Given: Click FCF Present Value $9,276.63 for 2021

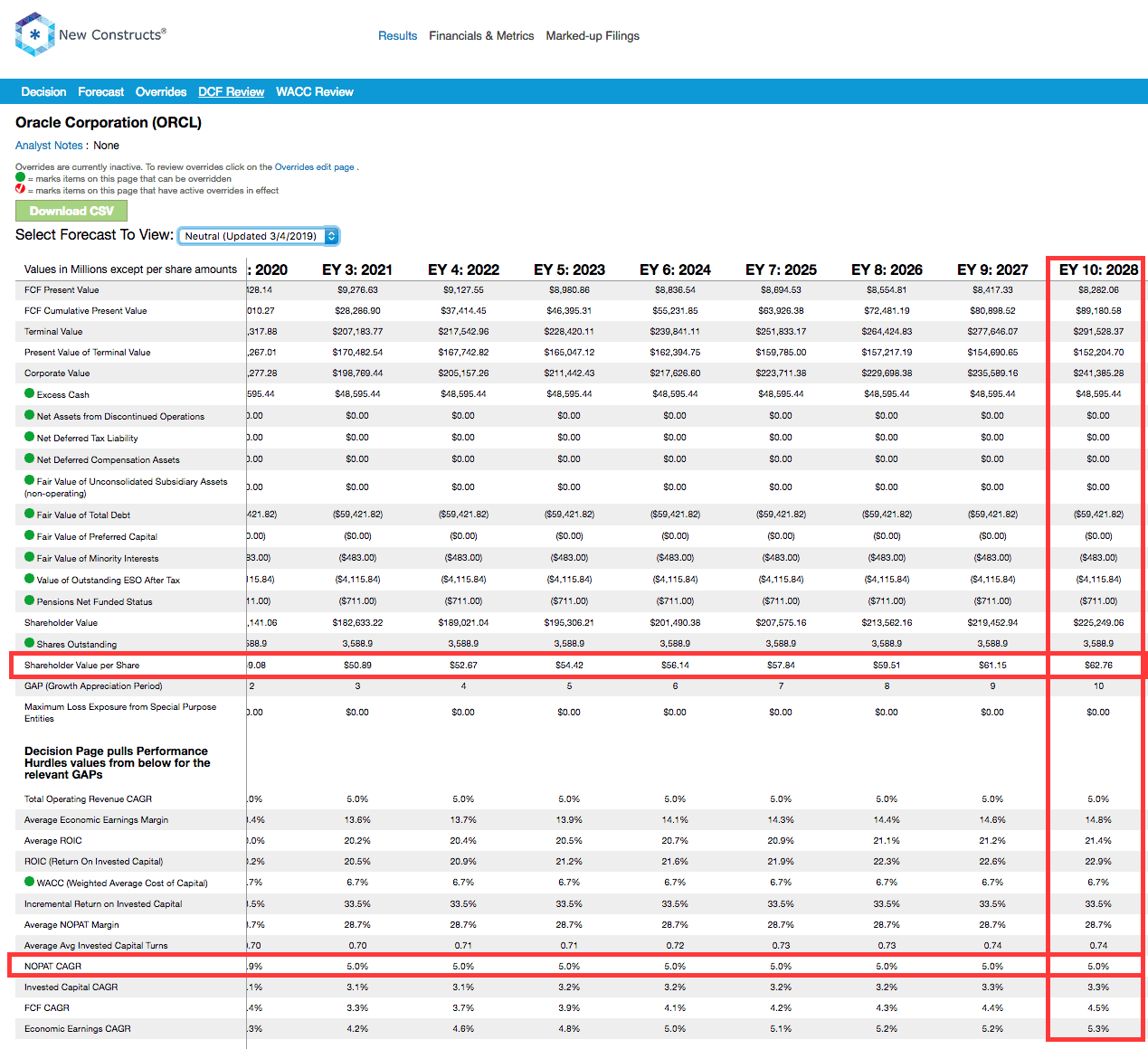Looking at the screenshot, I should click(357, 290).
